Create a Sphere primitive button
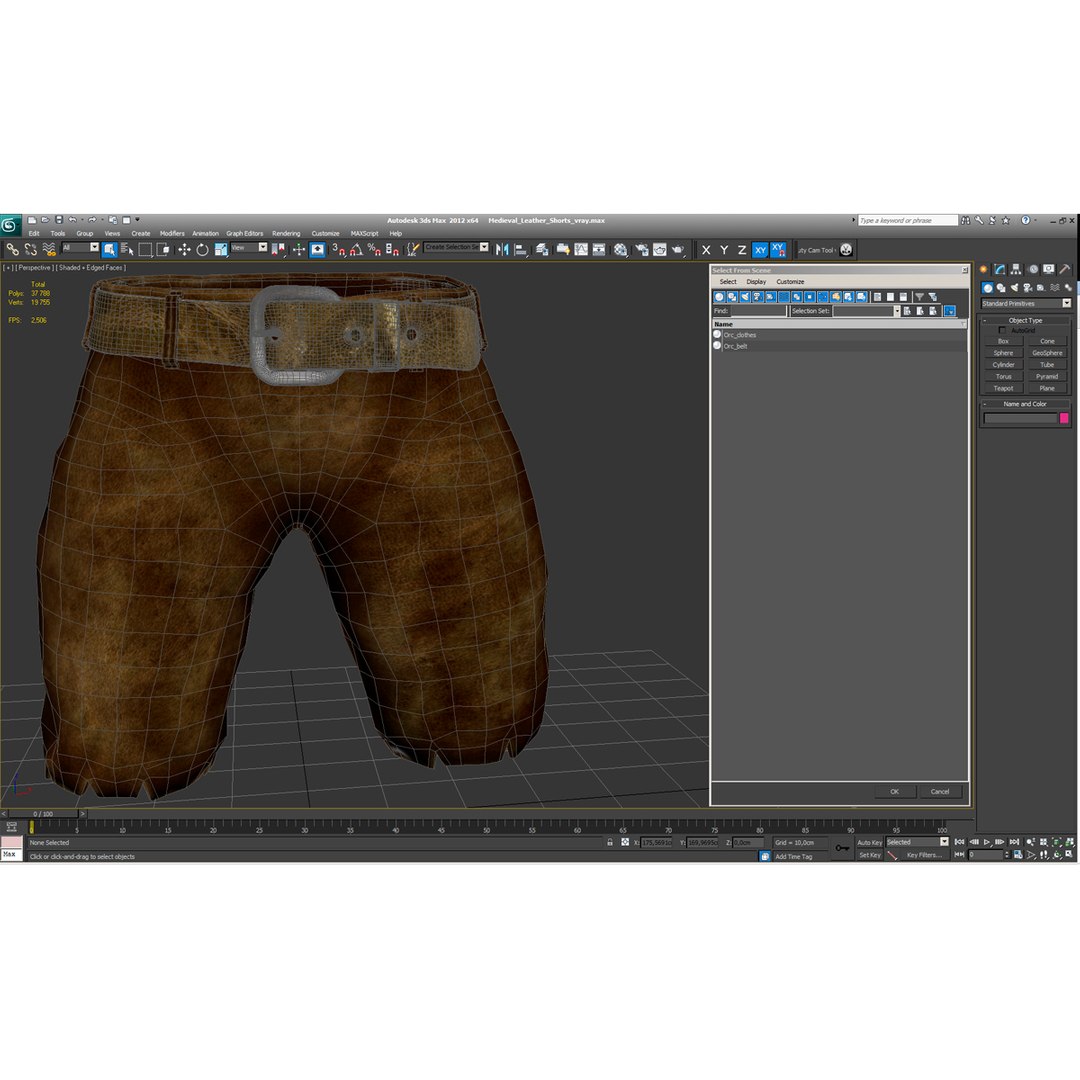This screenshot has width=1080, height=1080. [x=1003, y=353]
